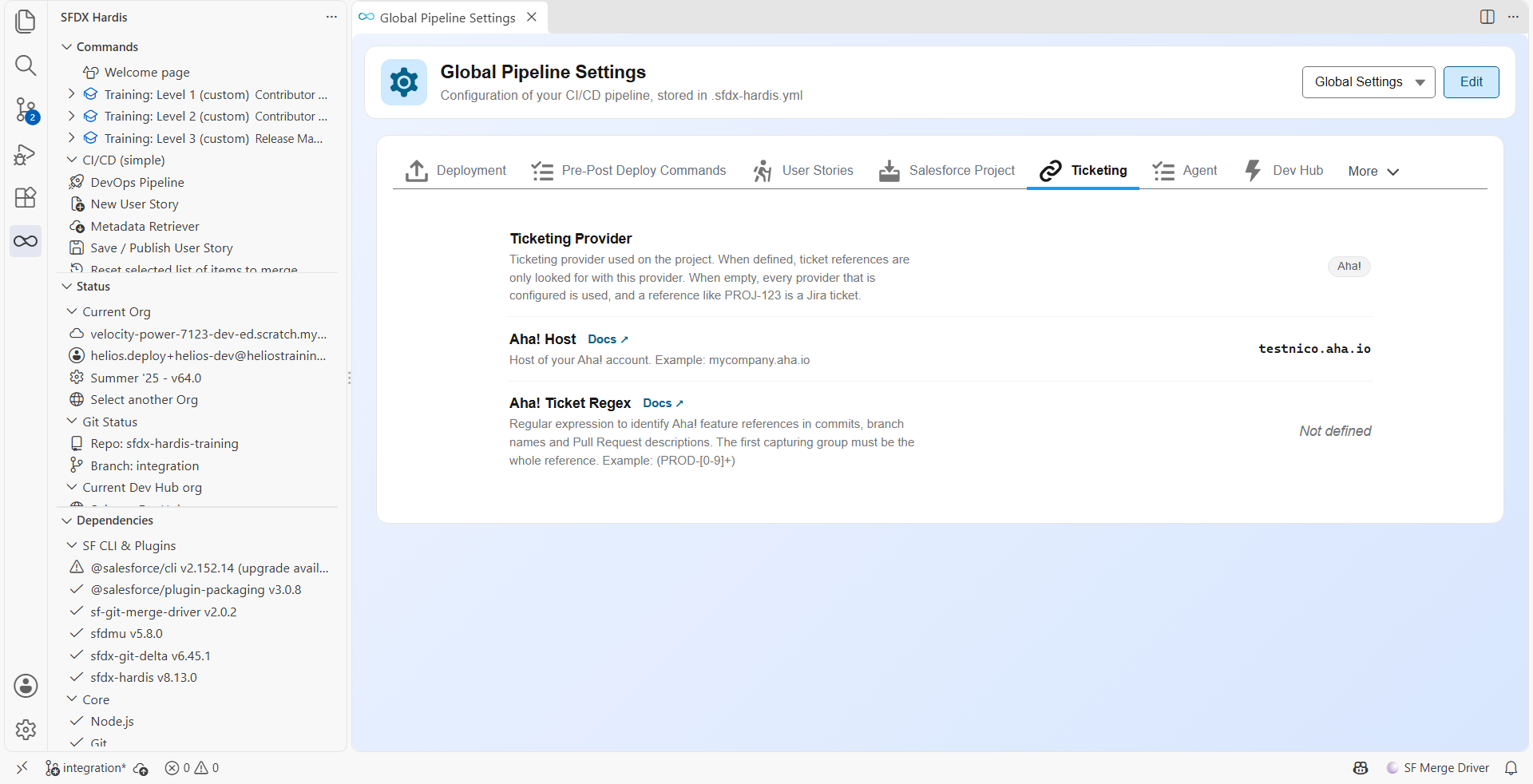The height and width of the screenshot is (784, 1533).
Task: Click the split editor icon
Action: (1487, 17)
